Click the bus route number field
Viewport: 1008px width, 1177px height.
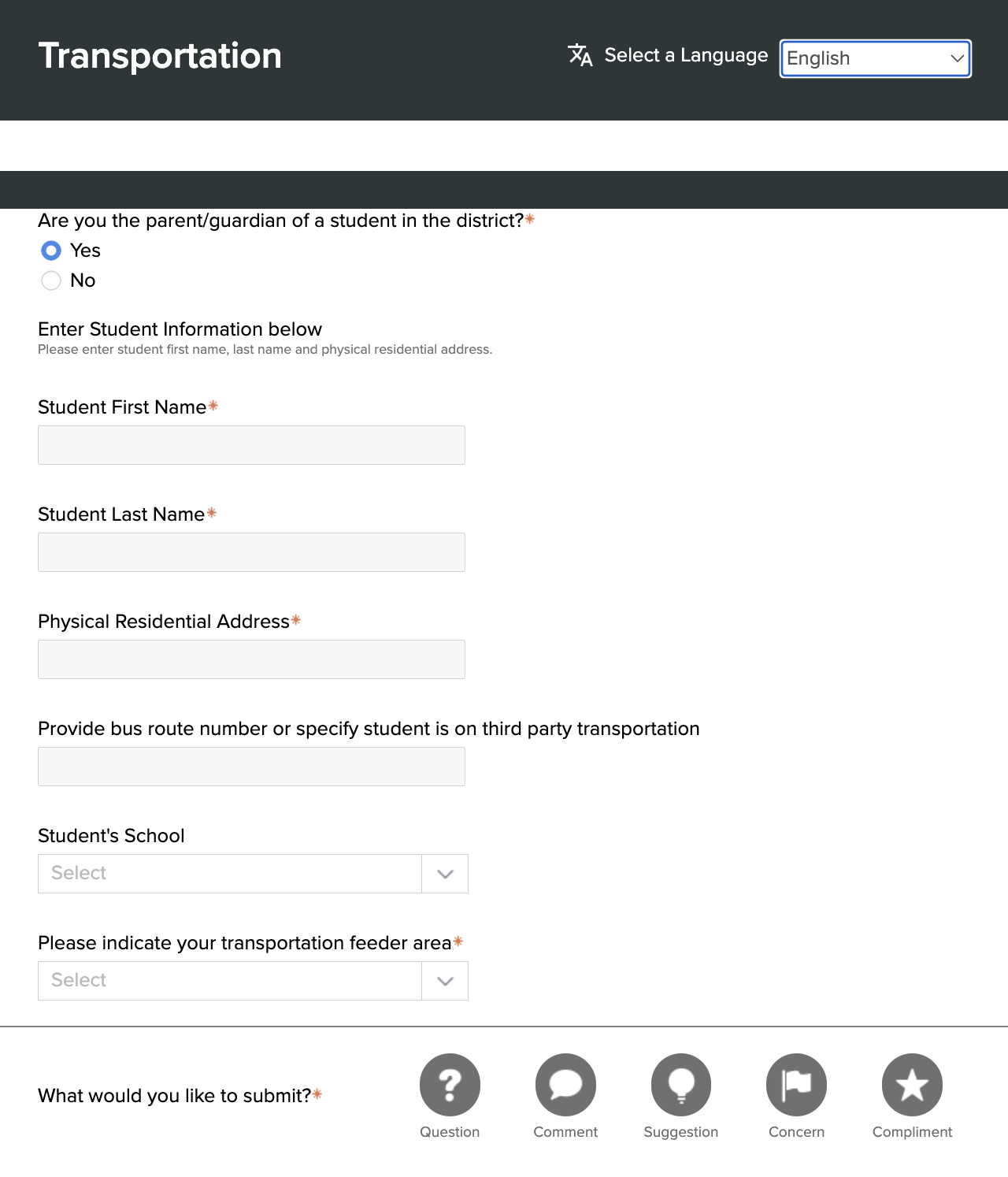(x=251, y=767)
